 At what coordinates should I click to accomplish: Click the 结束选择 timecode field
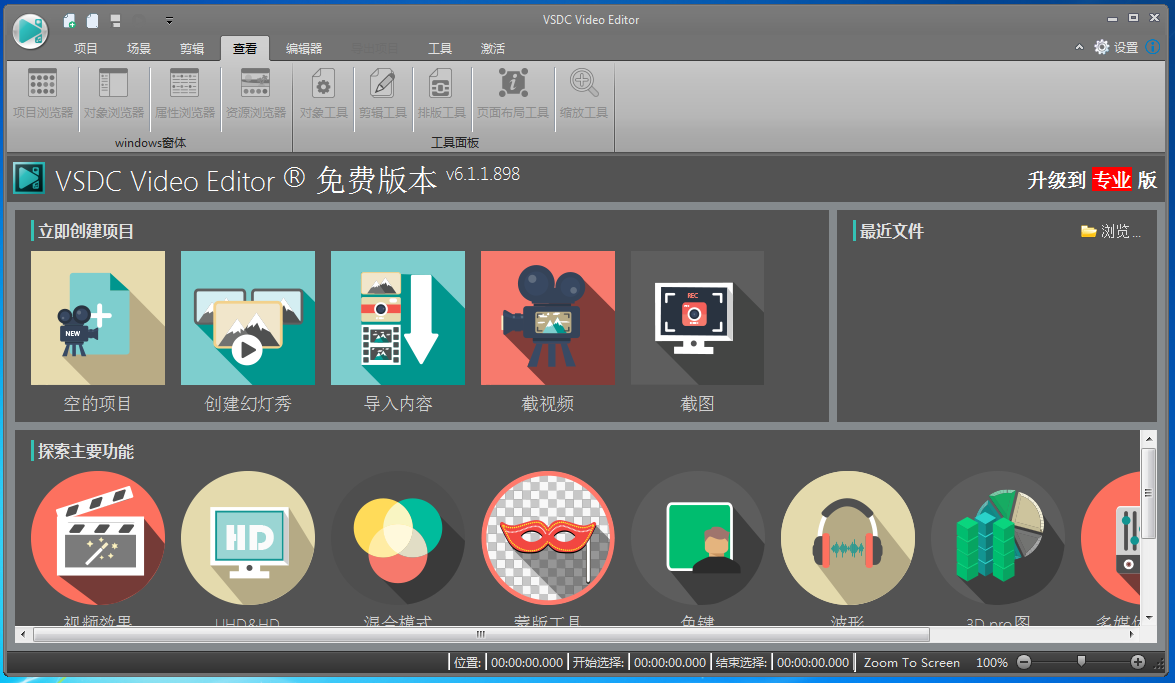(813, 663)
